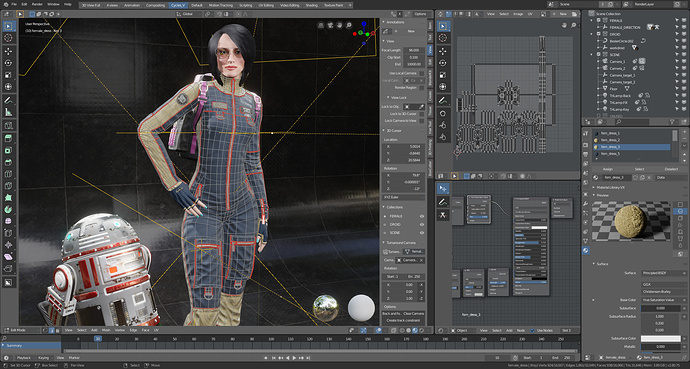Image resolution: width=690 pixels, height=369 pixels.
Task: Choose the sphere preview shape icon
Action: 680,212
